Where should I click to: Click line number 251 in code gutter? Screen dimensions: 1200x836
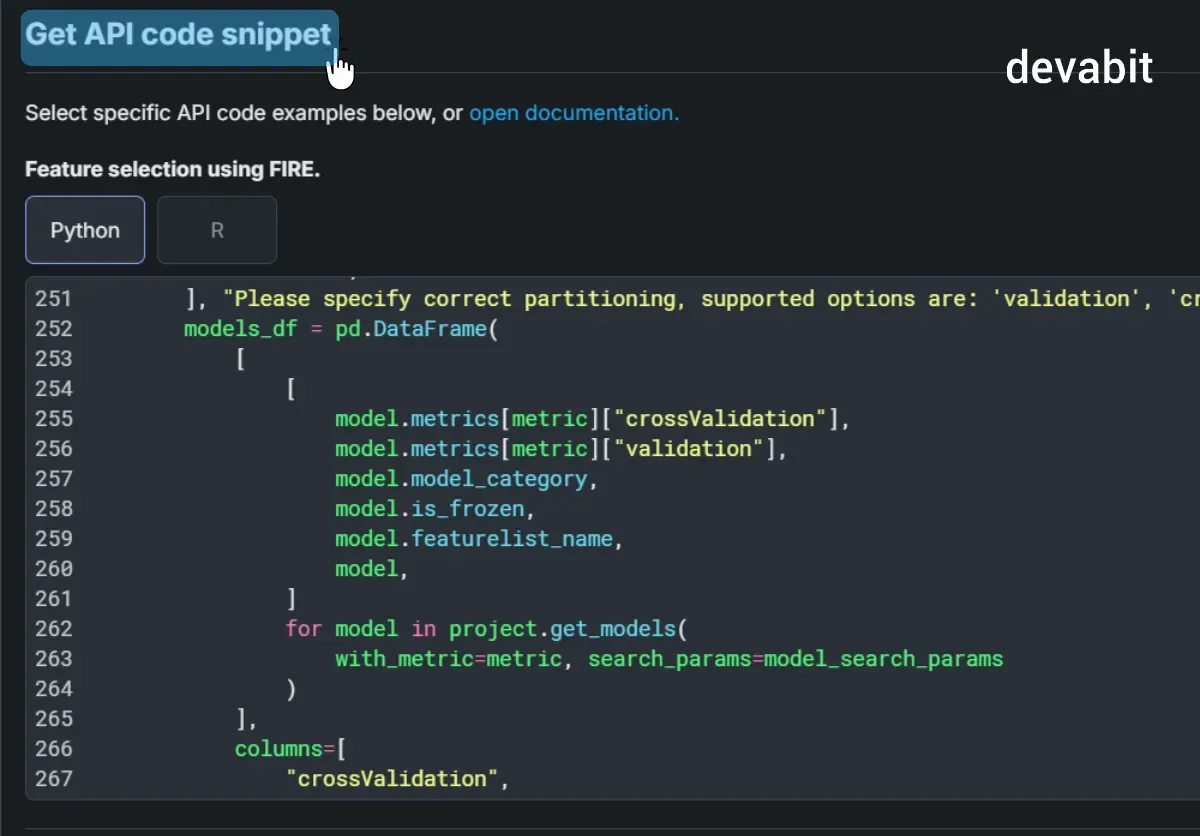coord(54,298)
